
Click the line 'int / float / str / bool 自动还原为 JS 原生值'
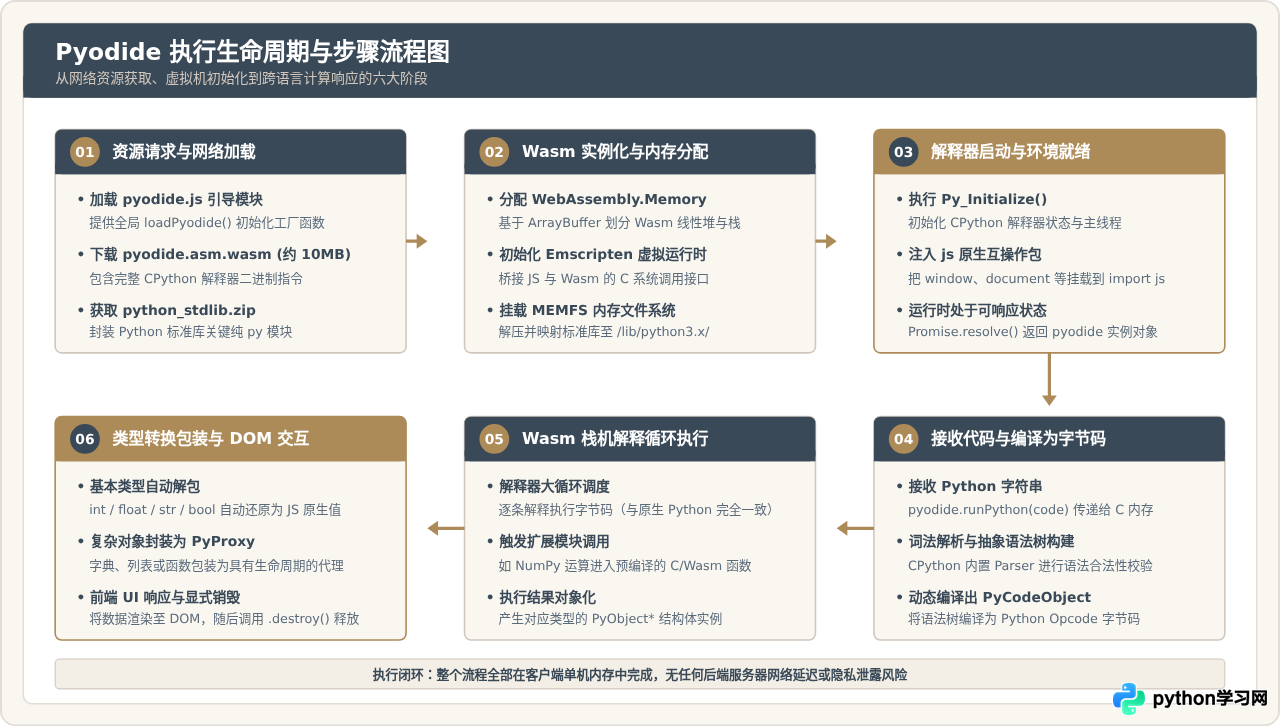(x=215, y=510)
